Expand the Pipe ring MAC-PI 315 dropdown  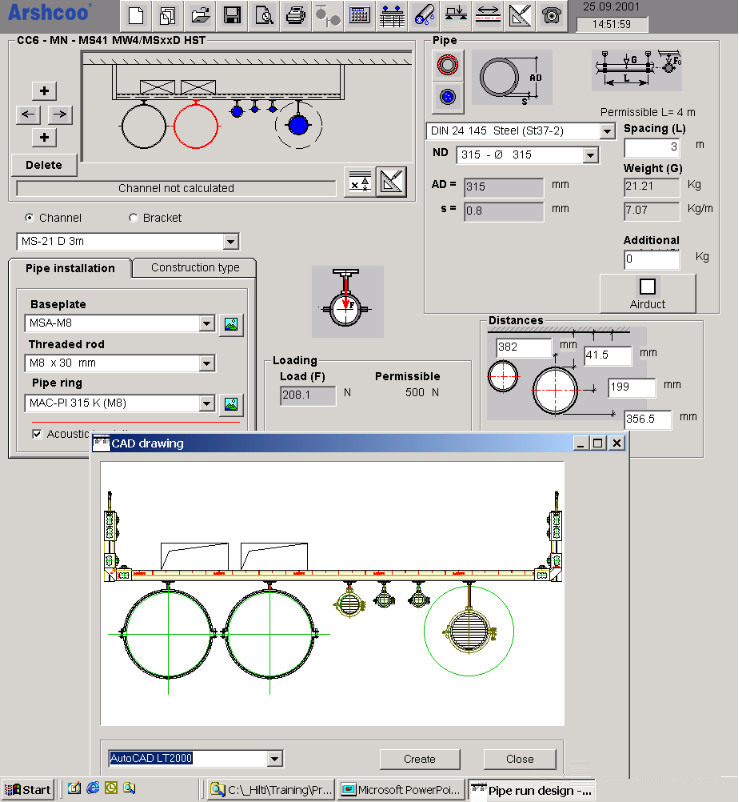207,404
